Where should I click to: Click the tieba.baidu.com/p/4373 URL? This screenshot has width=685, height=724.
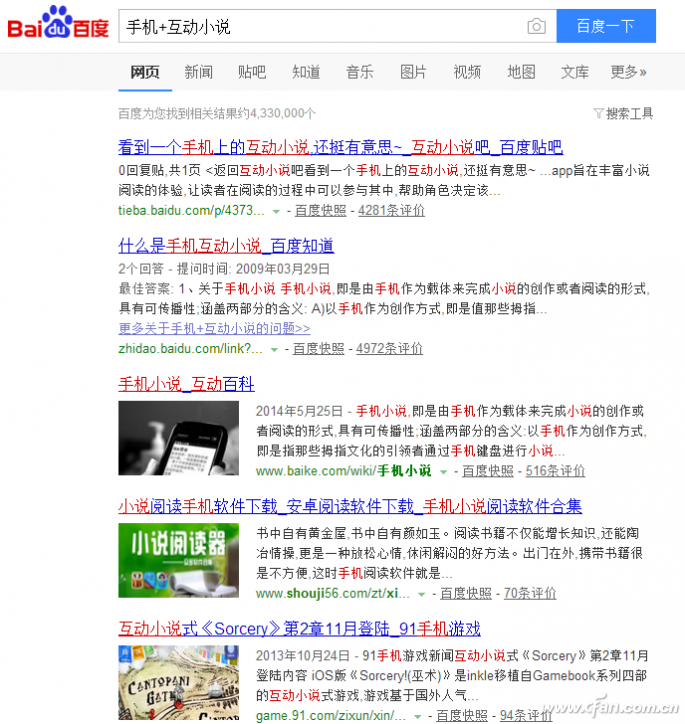coord(191,211)
